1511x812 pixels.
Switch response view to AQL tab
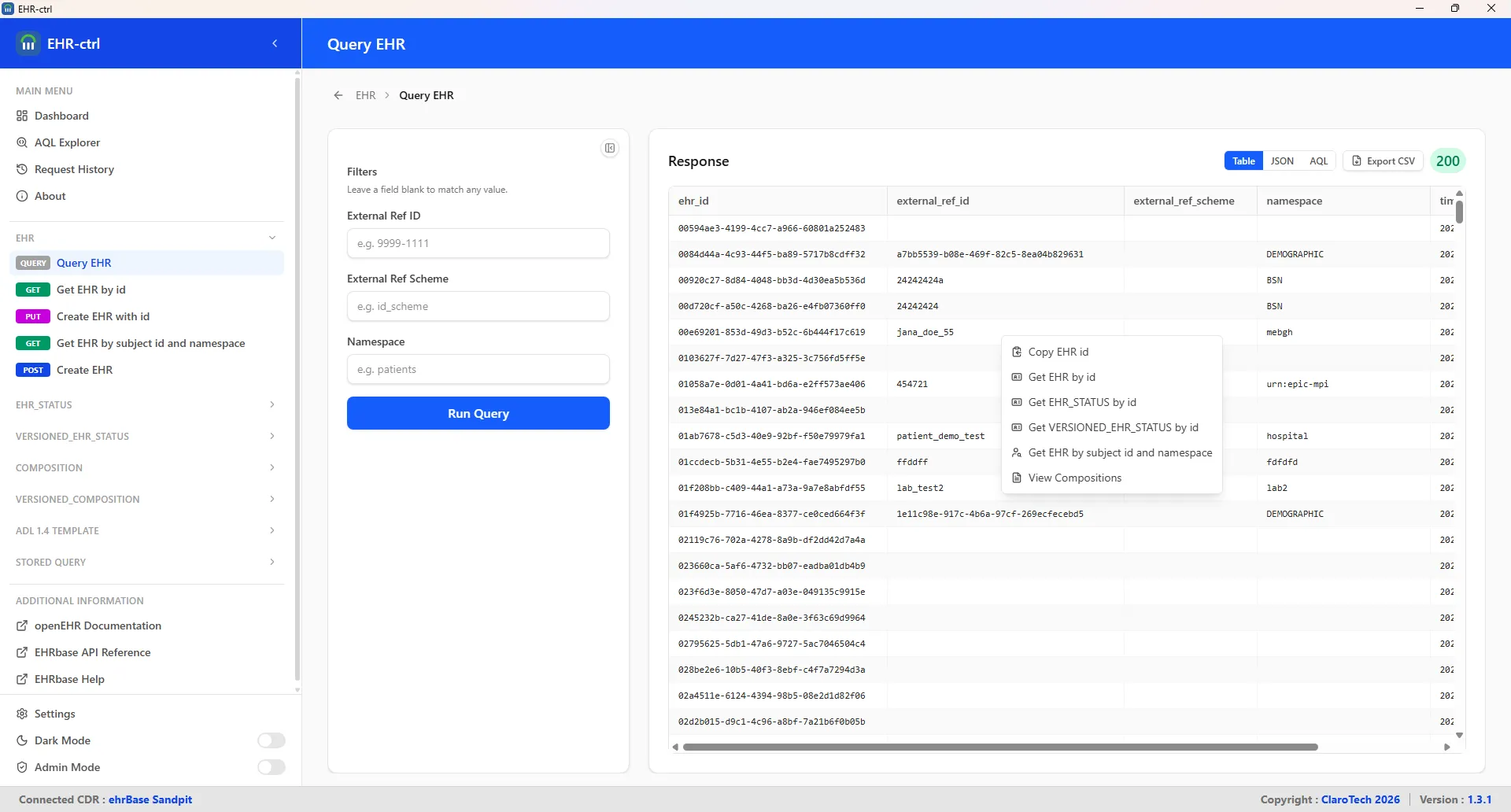1318,161
